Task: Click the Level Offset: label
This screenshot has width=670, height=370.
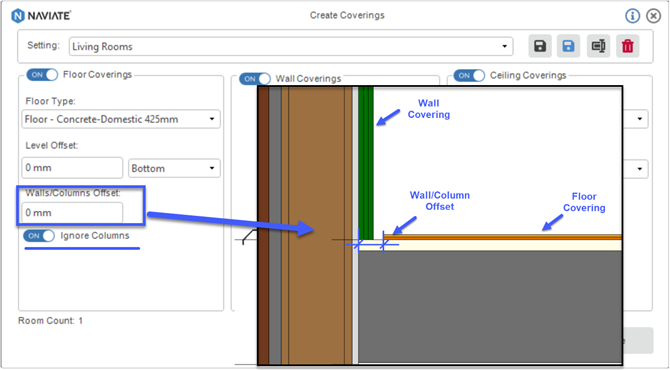Action: pos(52,146)
